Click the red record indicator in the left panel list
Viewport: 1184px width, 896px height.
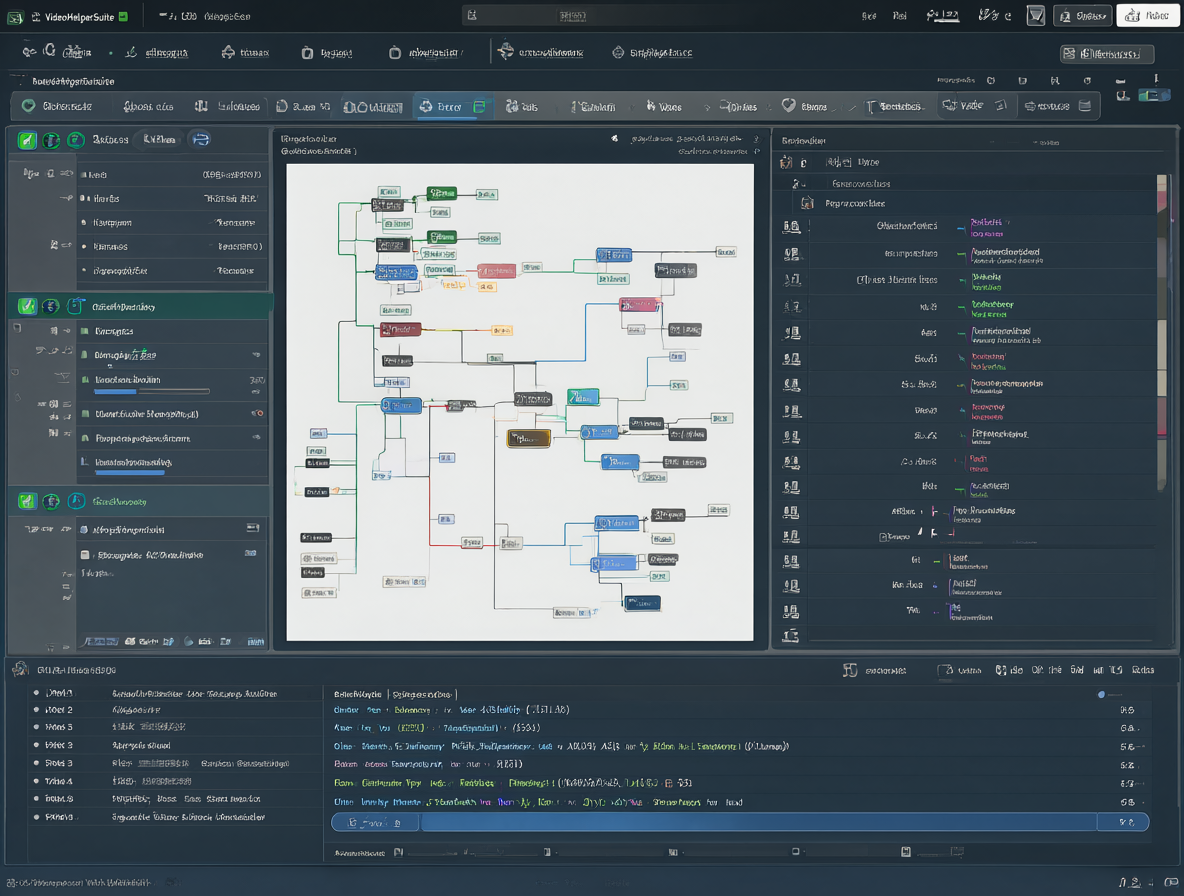click(258, 414)
